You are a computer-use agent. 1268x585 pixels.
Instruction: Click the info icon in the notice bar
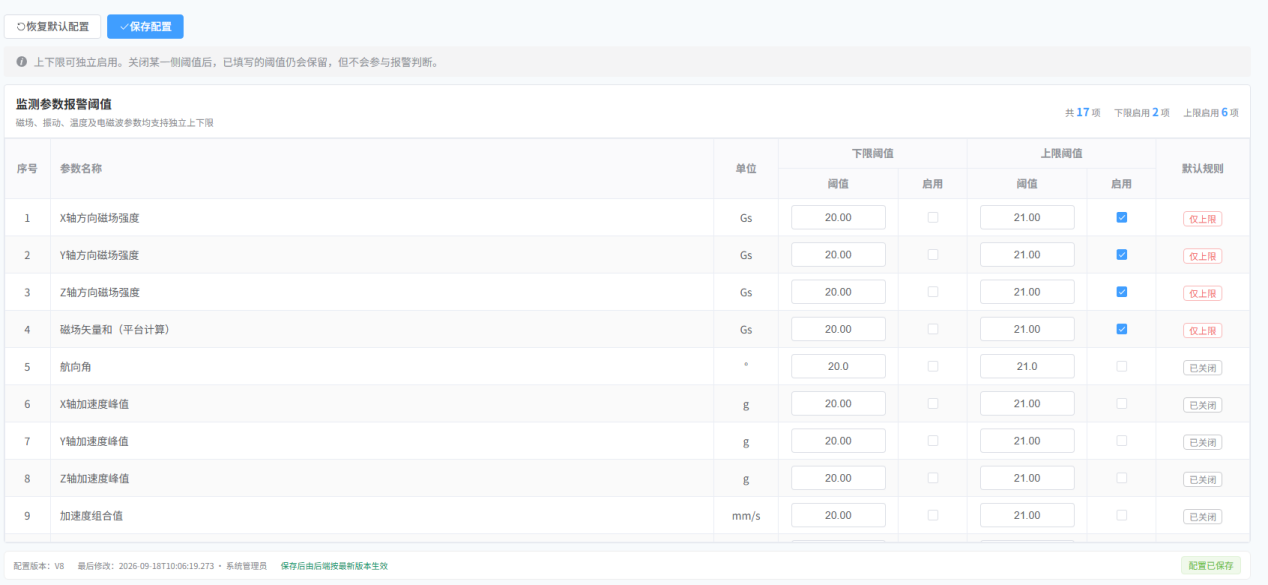click(x=21, y=62)
